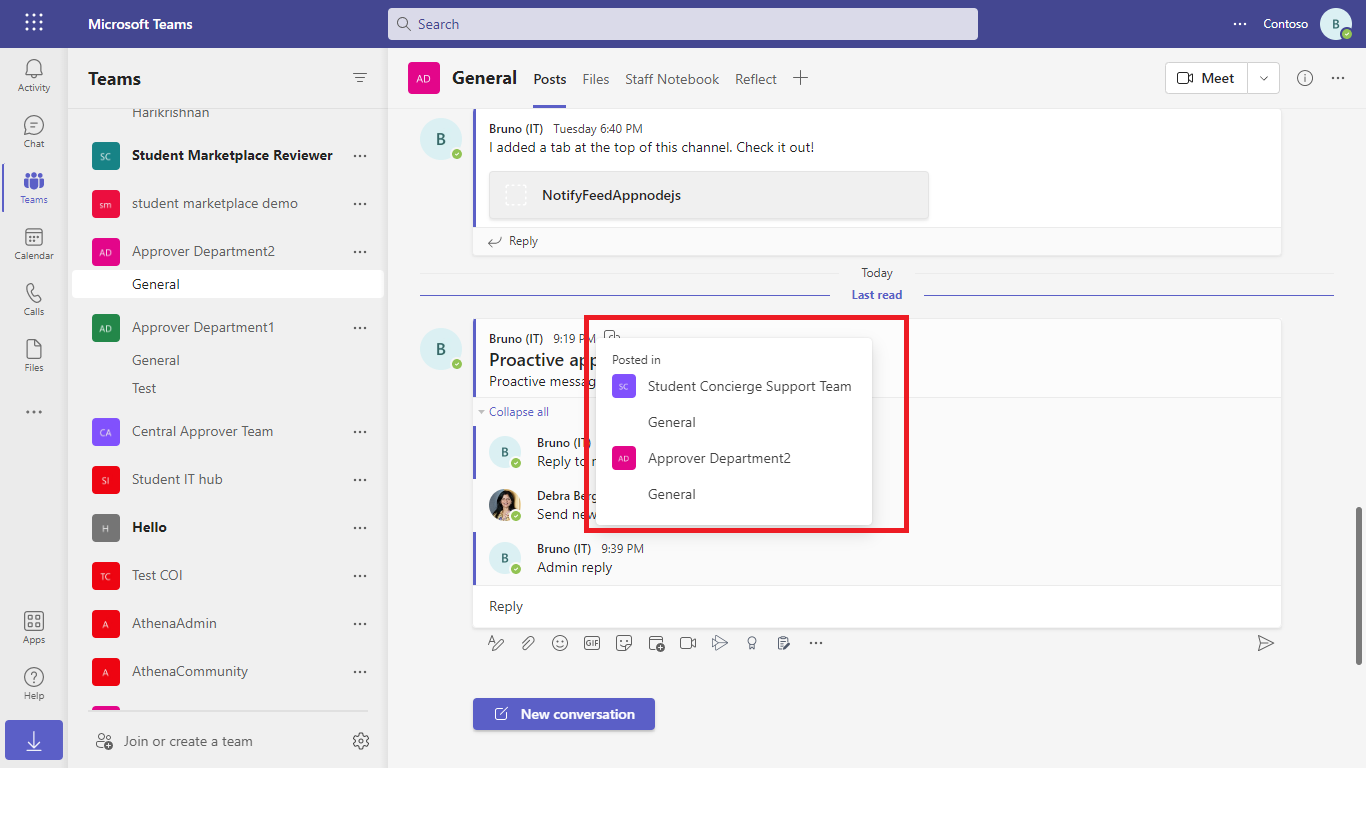1366x834 pixels.
Task: Open more options for Student IT hub
Action: point(360,479)
